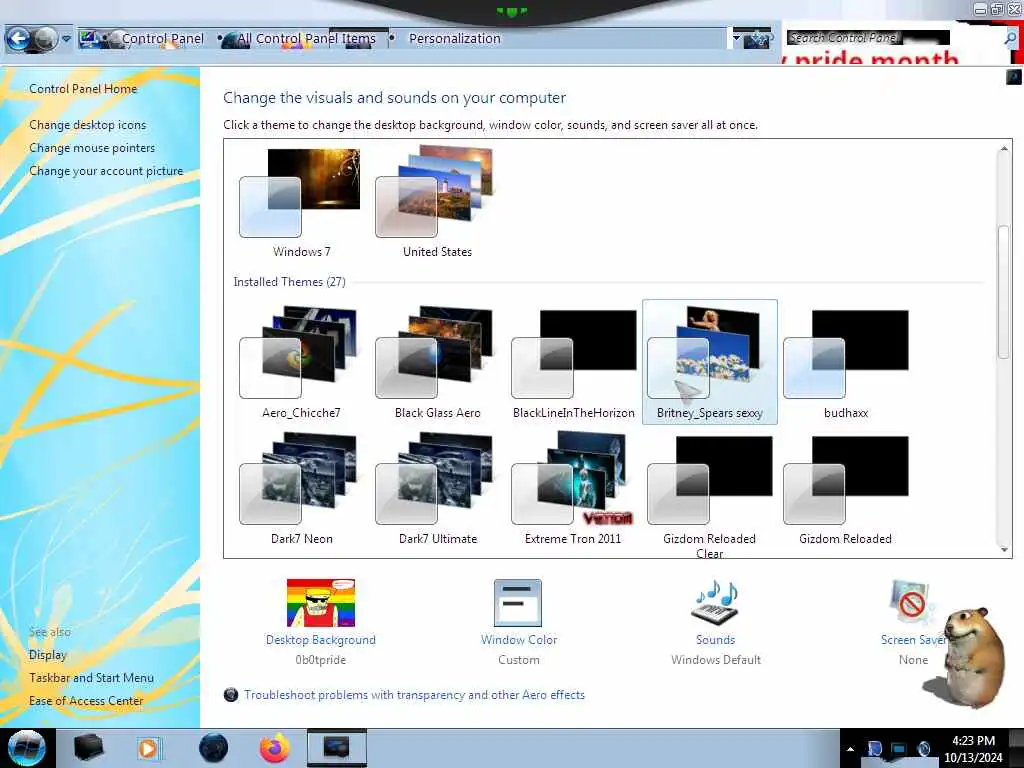
Task: Open Change desktop icons
Action: pyautogui.click(x=88, y=125)
